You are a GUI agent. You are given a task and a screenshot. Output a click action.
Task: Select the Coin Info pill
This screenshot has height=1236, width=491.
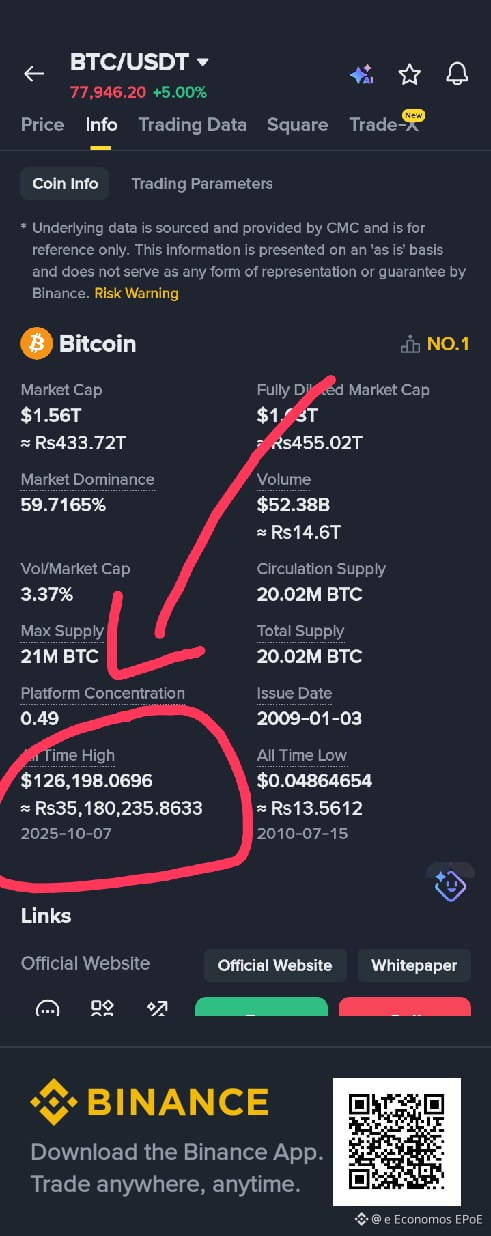click(x=65, y=184)
